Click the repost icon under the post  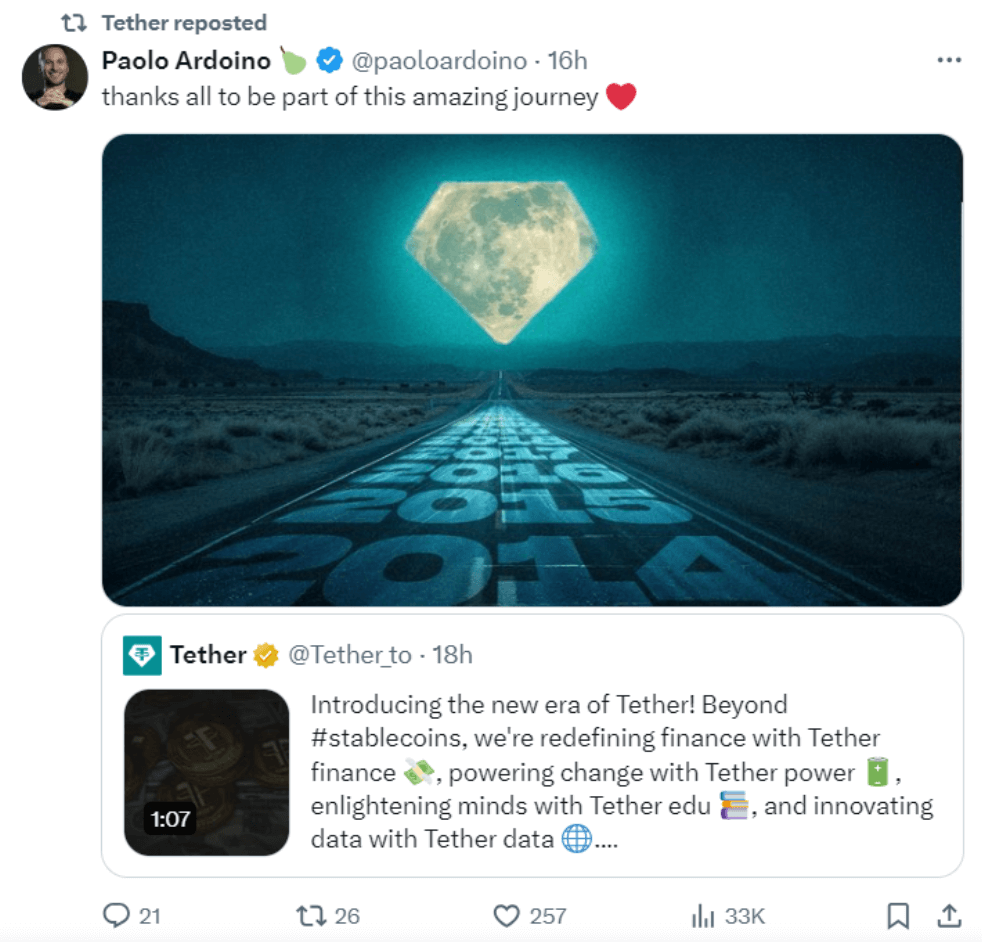tap(310, 915)
